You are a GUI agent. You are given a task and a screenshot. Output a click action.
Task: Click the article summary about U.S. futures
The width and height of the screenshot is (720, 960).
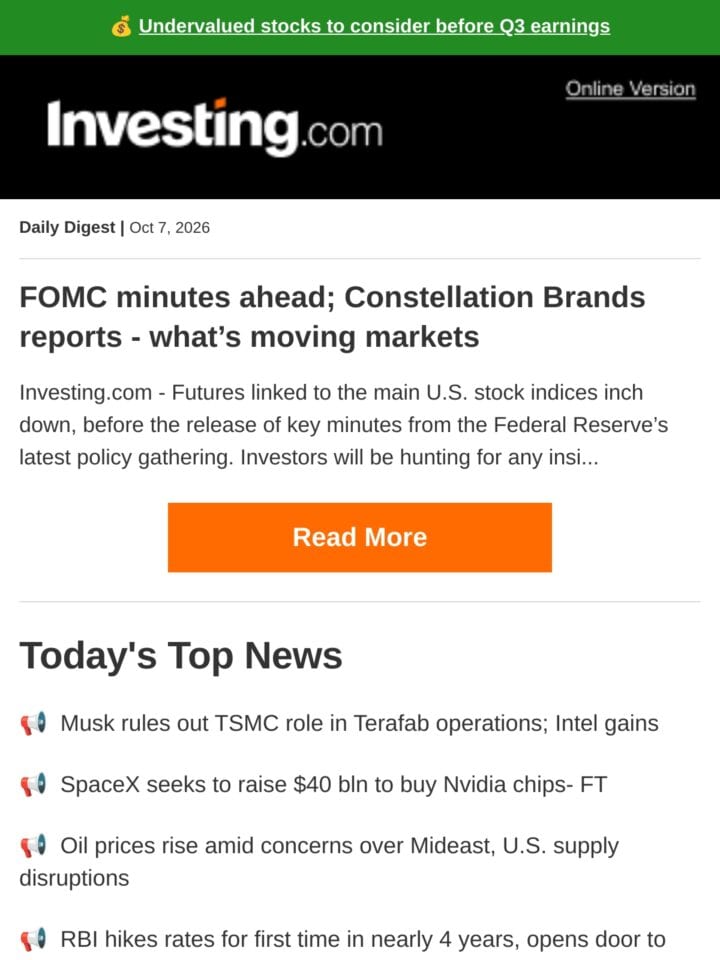343,425
